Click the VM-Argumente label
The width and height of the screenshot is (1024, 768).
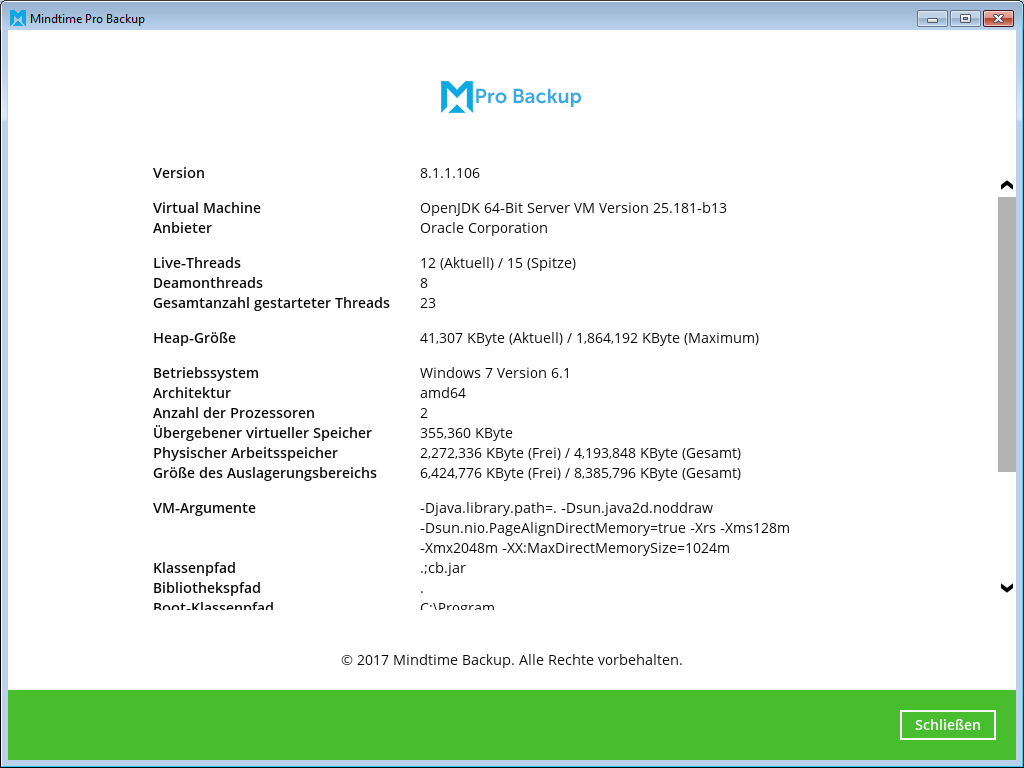(204, 508)
